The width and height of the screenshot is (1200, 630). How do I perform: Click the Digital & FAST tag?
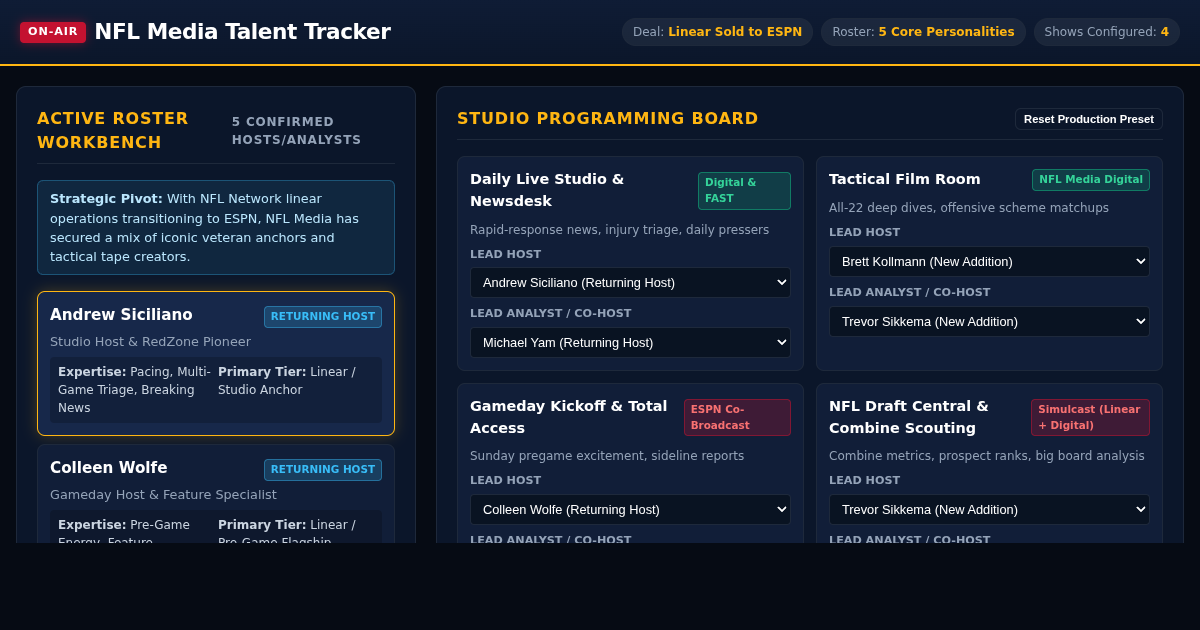[x=744, y=191]
